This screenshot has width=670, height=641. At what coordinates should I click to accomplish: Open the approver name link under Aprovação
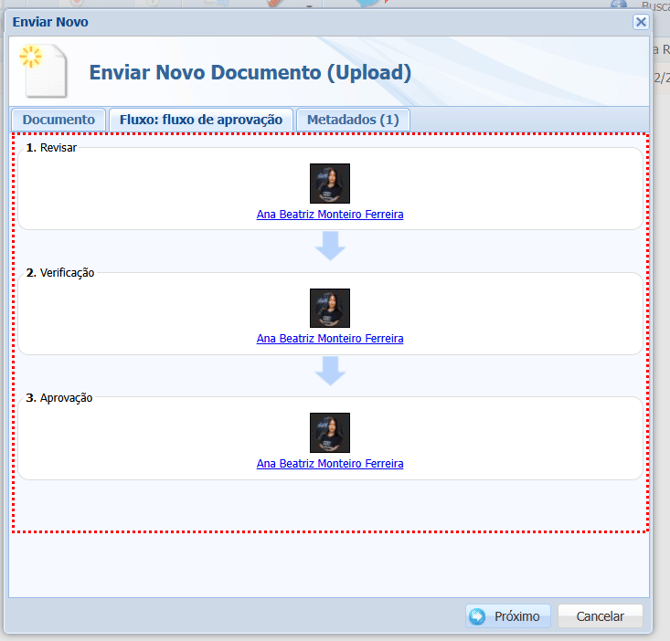tap(330, 464)
